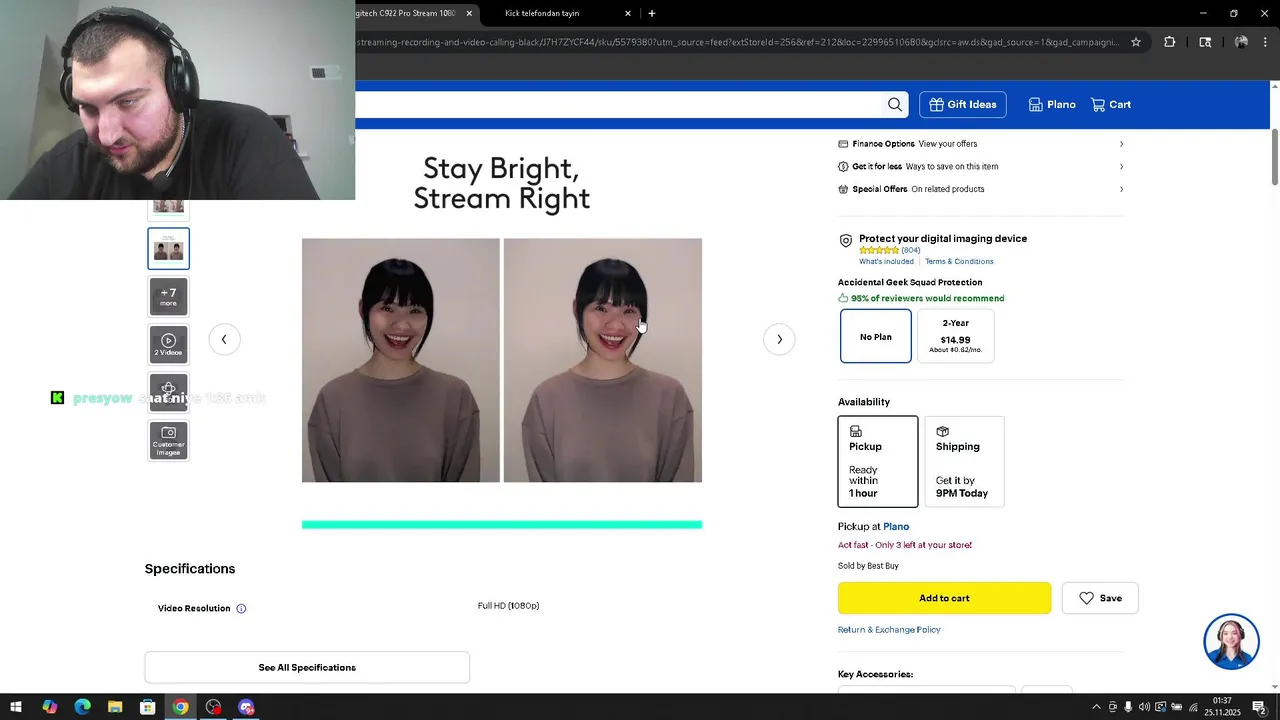Screen dimensions: 1280x720
Task: Choose the Pickup availability option
Action: click(x=878, y=462)
